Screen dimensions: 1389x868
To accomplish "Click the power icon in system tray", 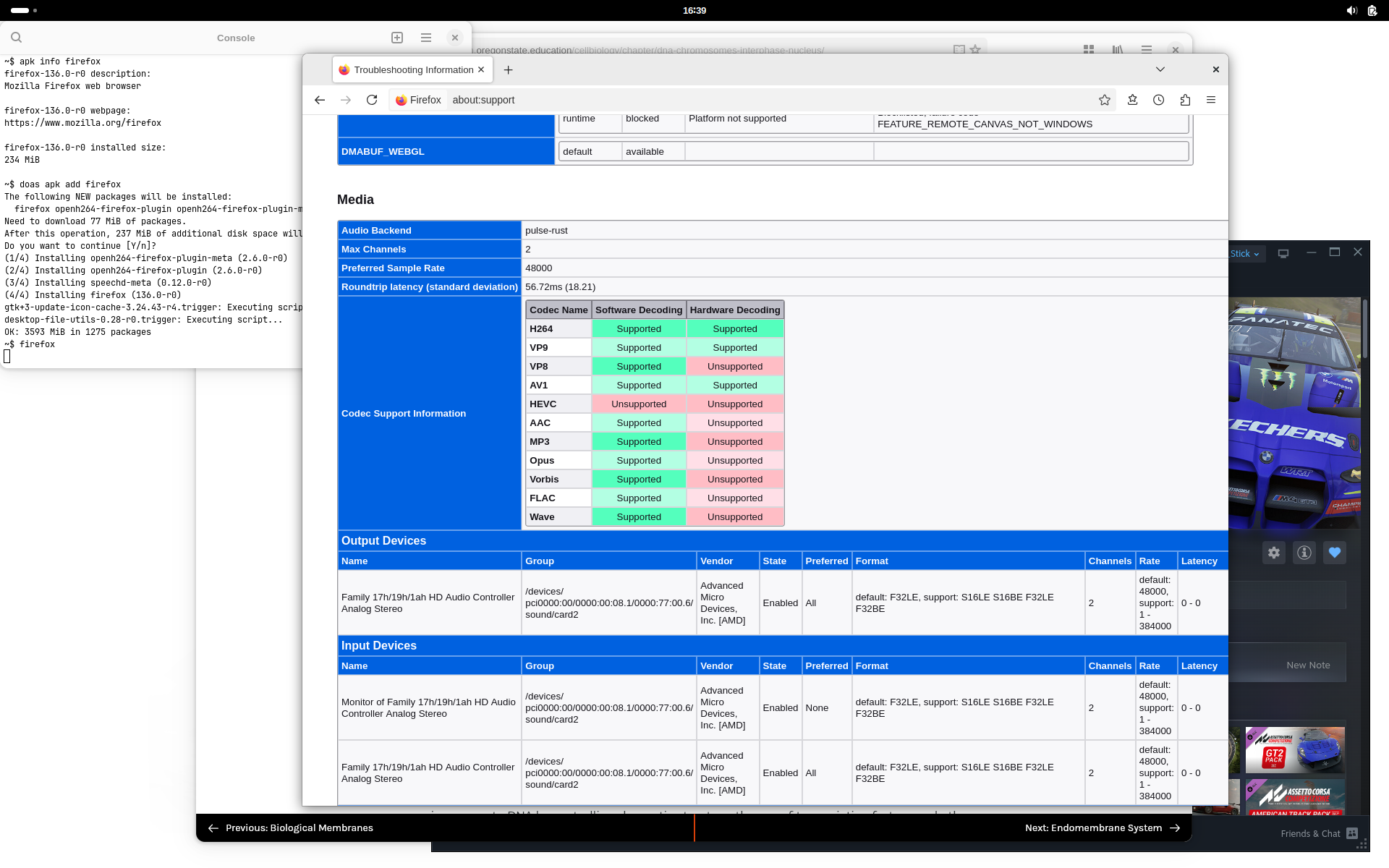I will pos(1372,10).
